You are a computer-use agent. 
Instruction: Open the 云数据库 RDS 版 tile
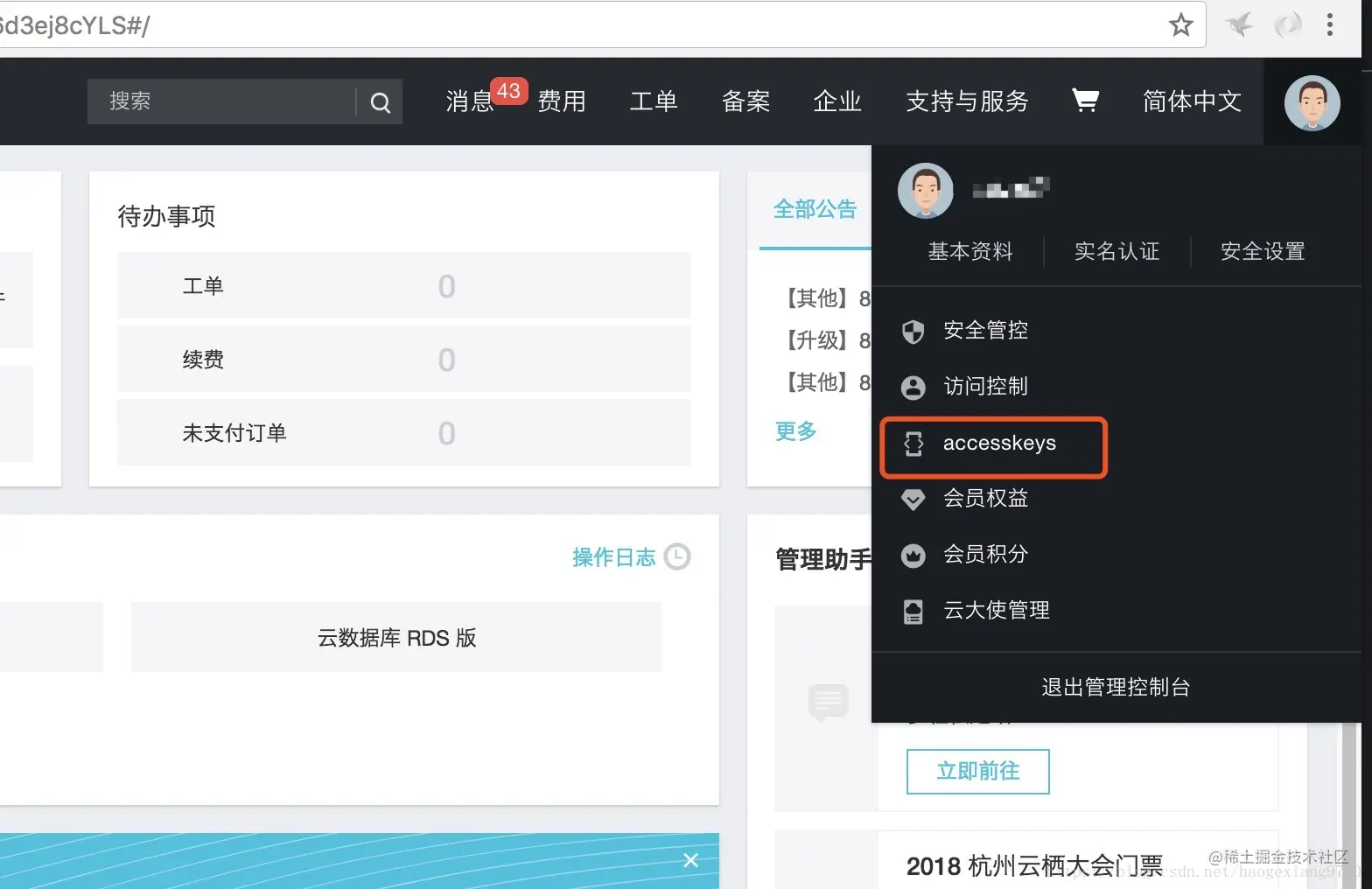[396, 638]
